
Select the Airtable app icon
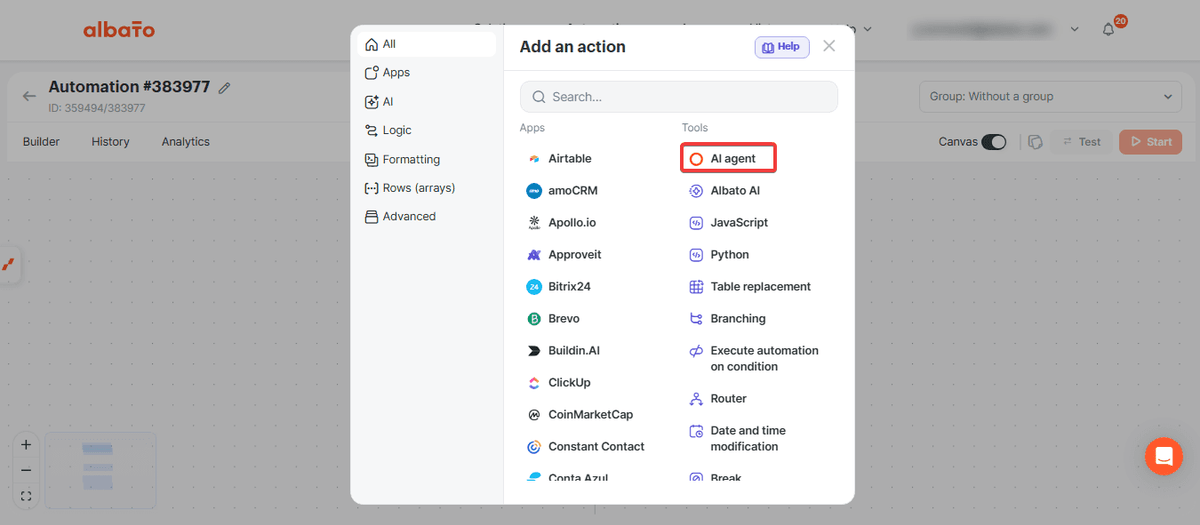click(x=534, y=159)
